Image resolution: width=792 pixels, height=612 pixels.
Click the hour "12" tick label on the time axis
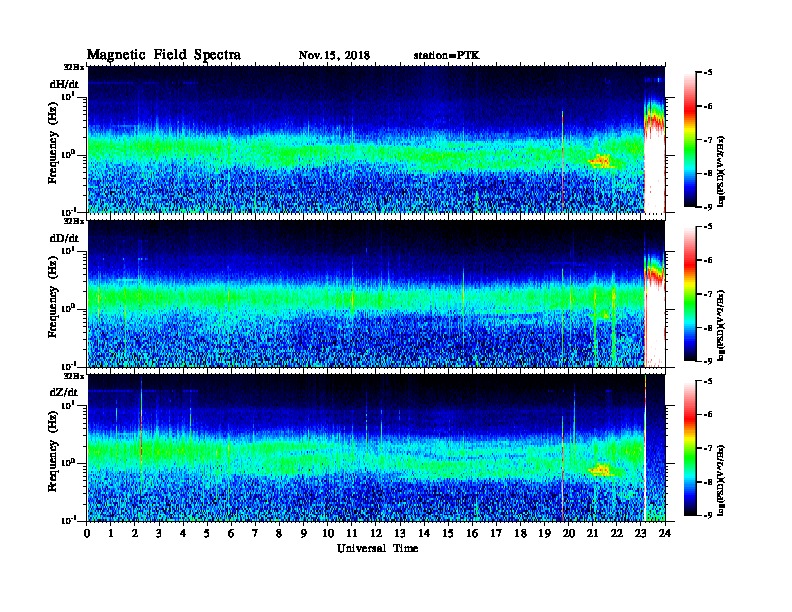point(376,533)
